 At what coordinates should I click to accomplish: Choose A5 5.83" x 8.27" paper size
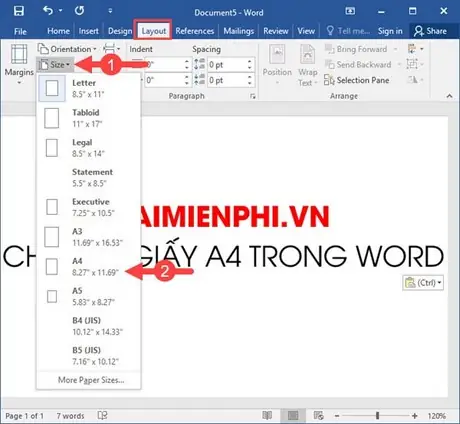89,296
